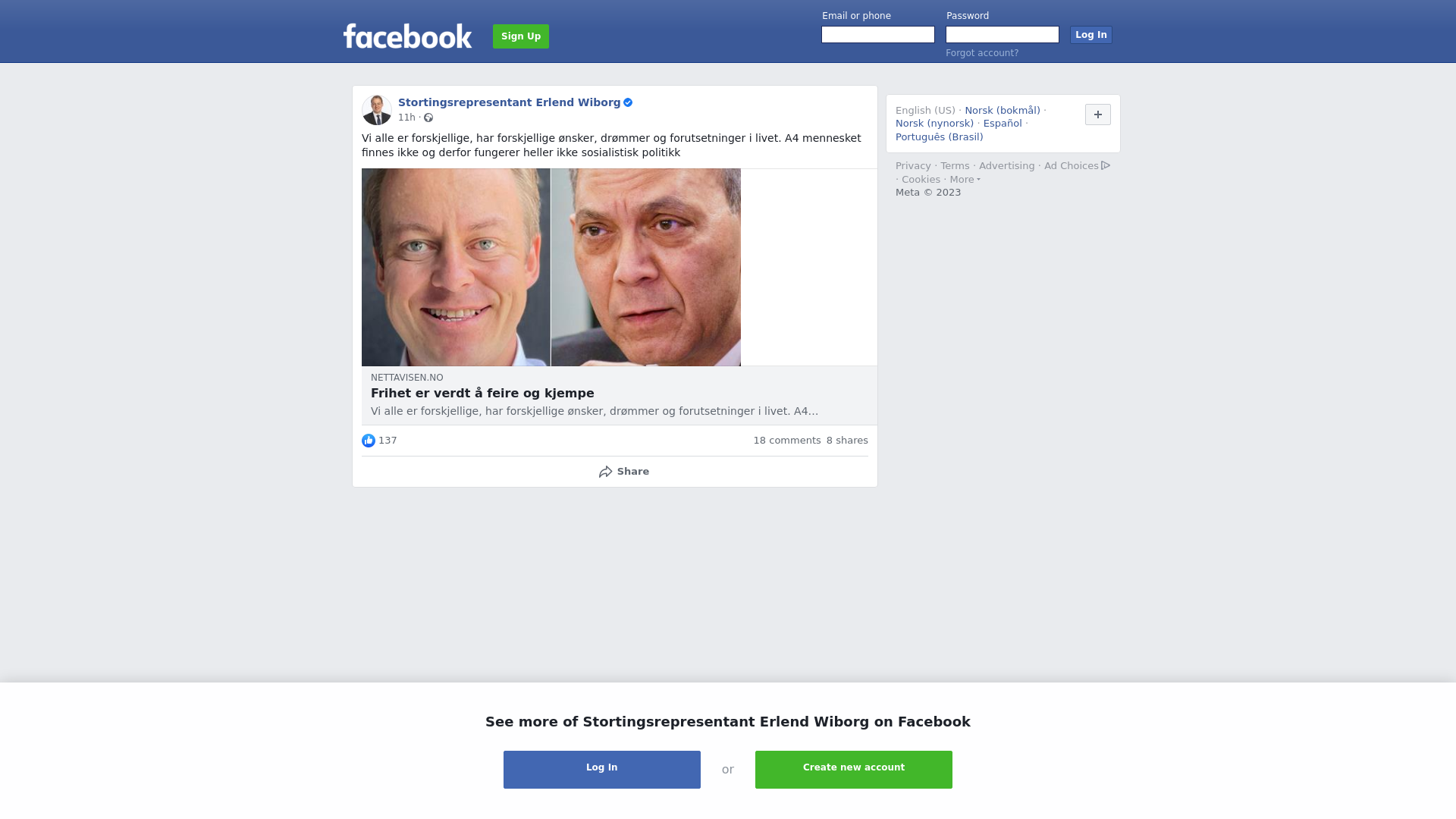
Task: Click the green Sign Up button
Action: (521, 36)
